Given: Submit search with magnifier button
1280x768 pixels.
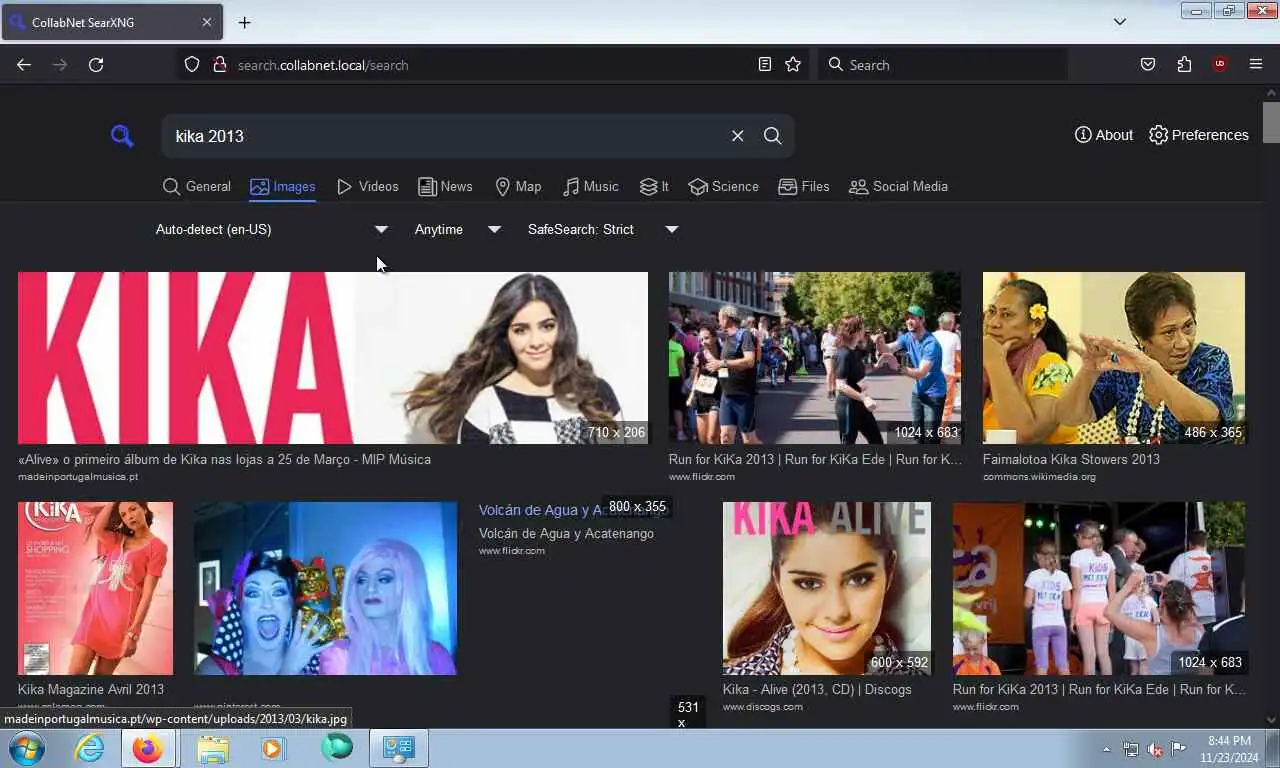Looking at the screenshot, I should point(772,136).
